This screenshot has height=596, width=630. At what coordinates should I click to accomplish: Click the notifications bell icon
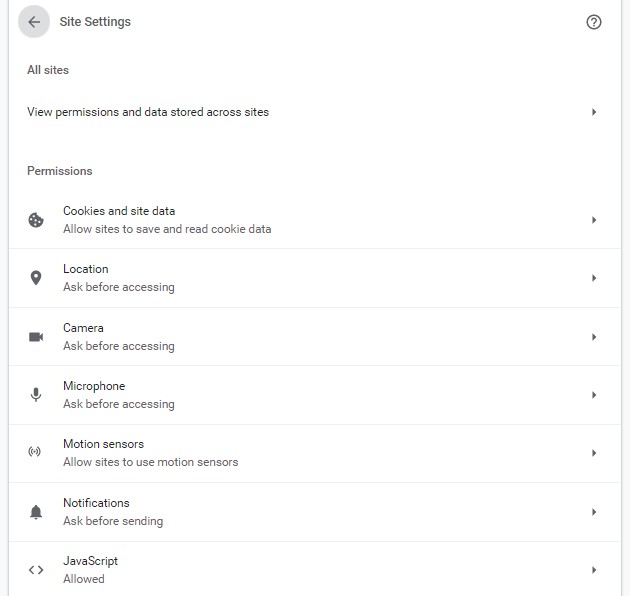36,512
